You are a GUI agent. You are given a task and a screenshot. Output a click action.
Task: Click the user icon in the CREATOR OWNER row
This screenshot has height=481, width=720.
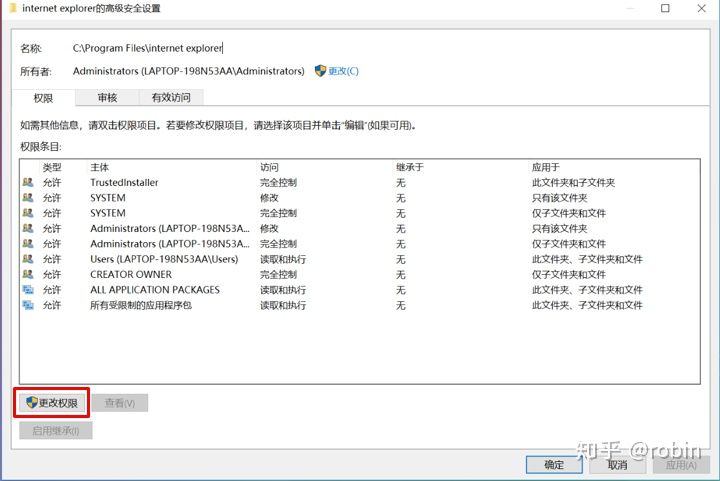pyautogui.click(x=28, y=274)
